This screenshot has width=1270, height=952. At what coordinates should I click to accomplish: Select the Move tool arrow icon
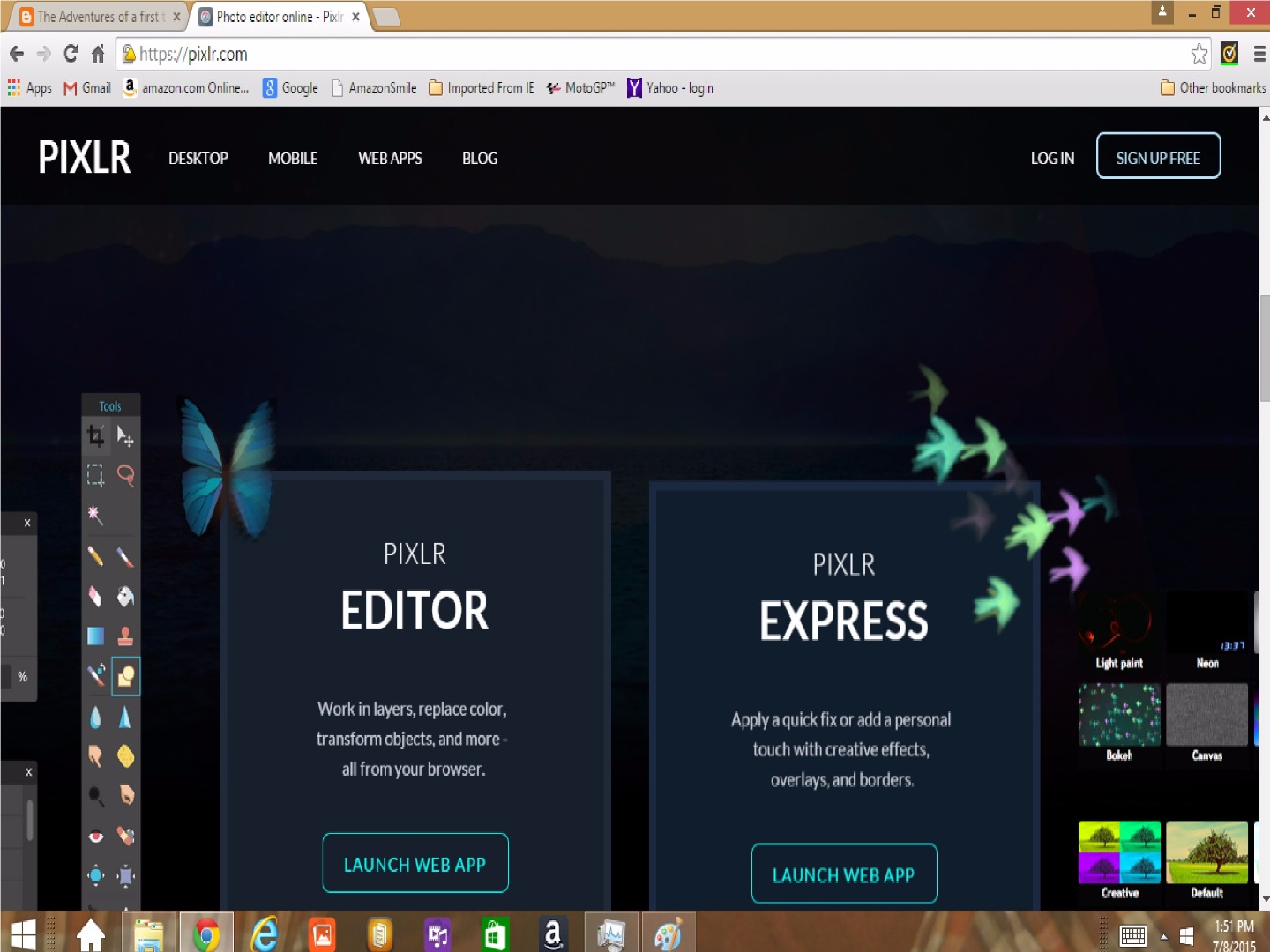coord(125,435)
